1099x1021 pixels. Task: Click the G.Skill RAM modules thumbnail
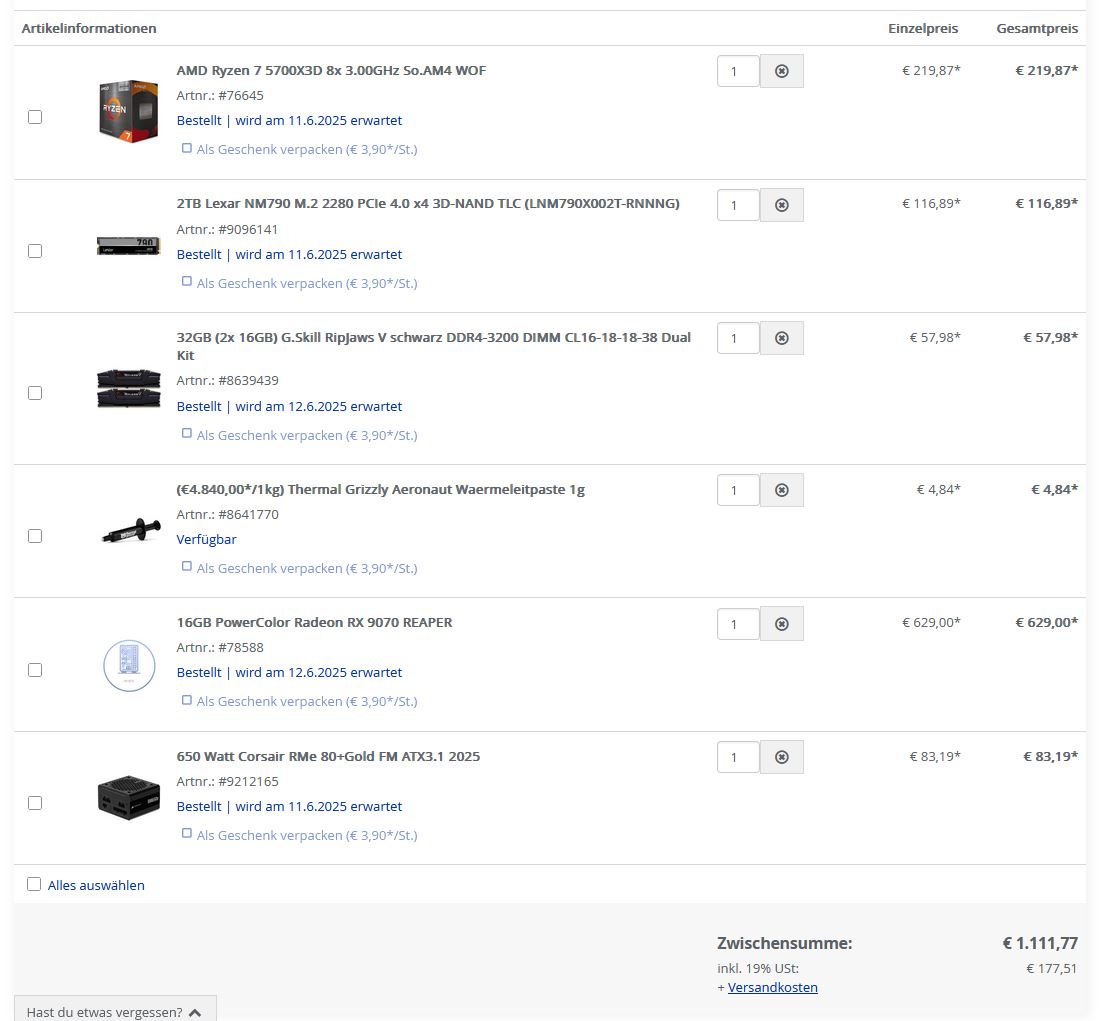pyautogui.click(x=128, y=389)
